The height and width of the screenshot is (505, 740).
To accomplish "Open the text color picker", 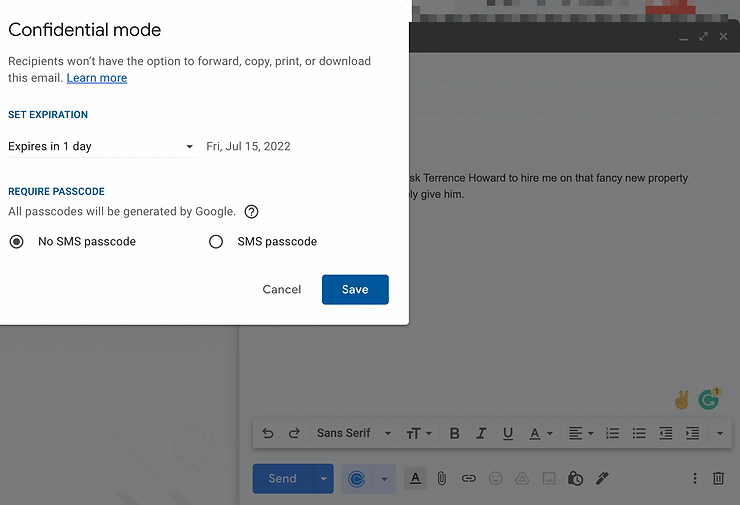I will (540, 433).
